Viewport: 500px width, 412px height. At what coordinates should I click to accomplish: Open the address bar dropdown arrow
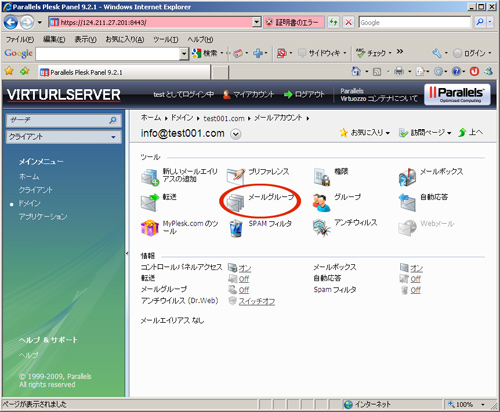tap(256, 22)
